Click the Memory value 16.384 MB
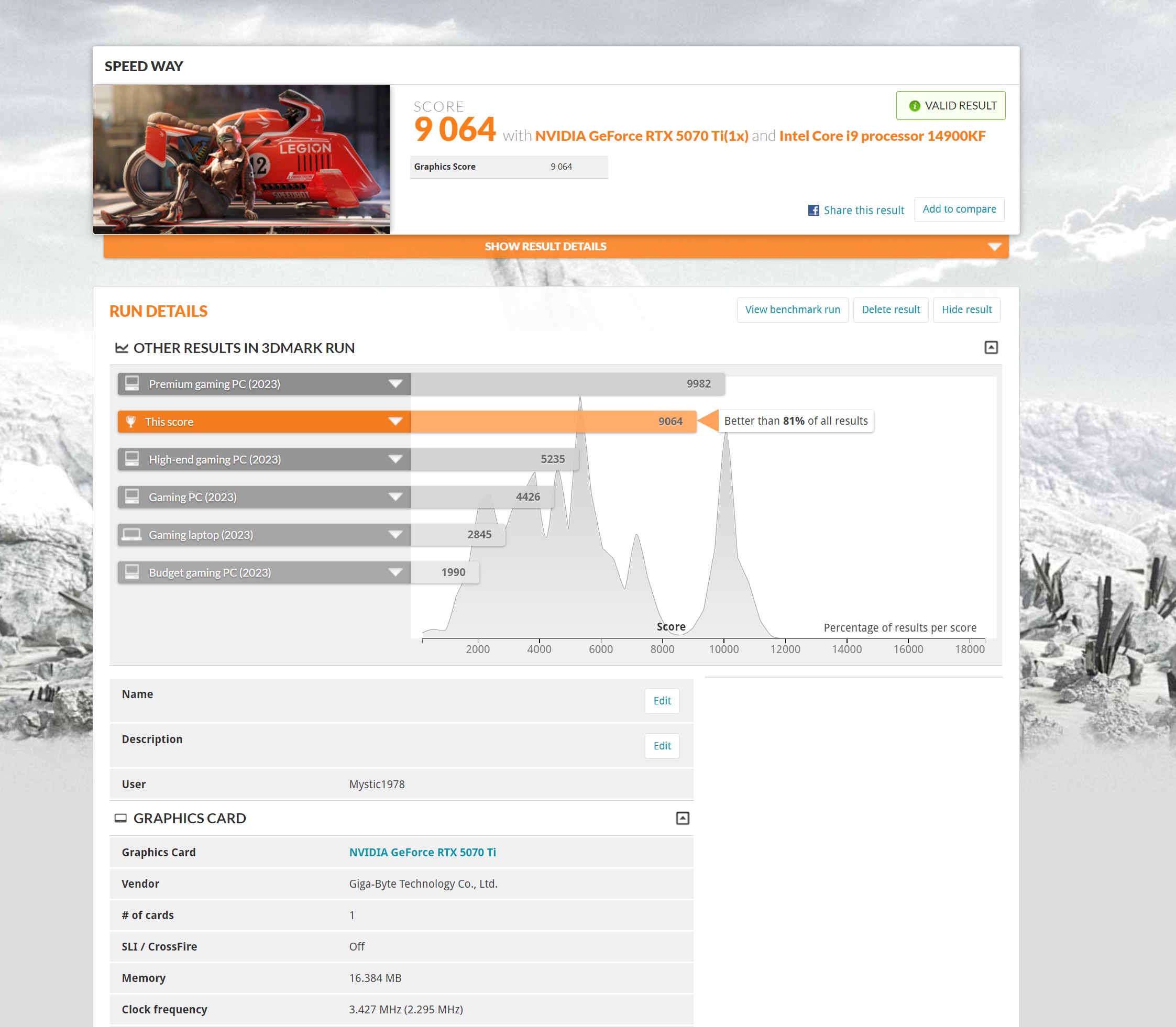1176x1027 pixels. pos(375,978)
